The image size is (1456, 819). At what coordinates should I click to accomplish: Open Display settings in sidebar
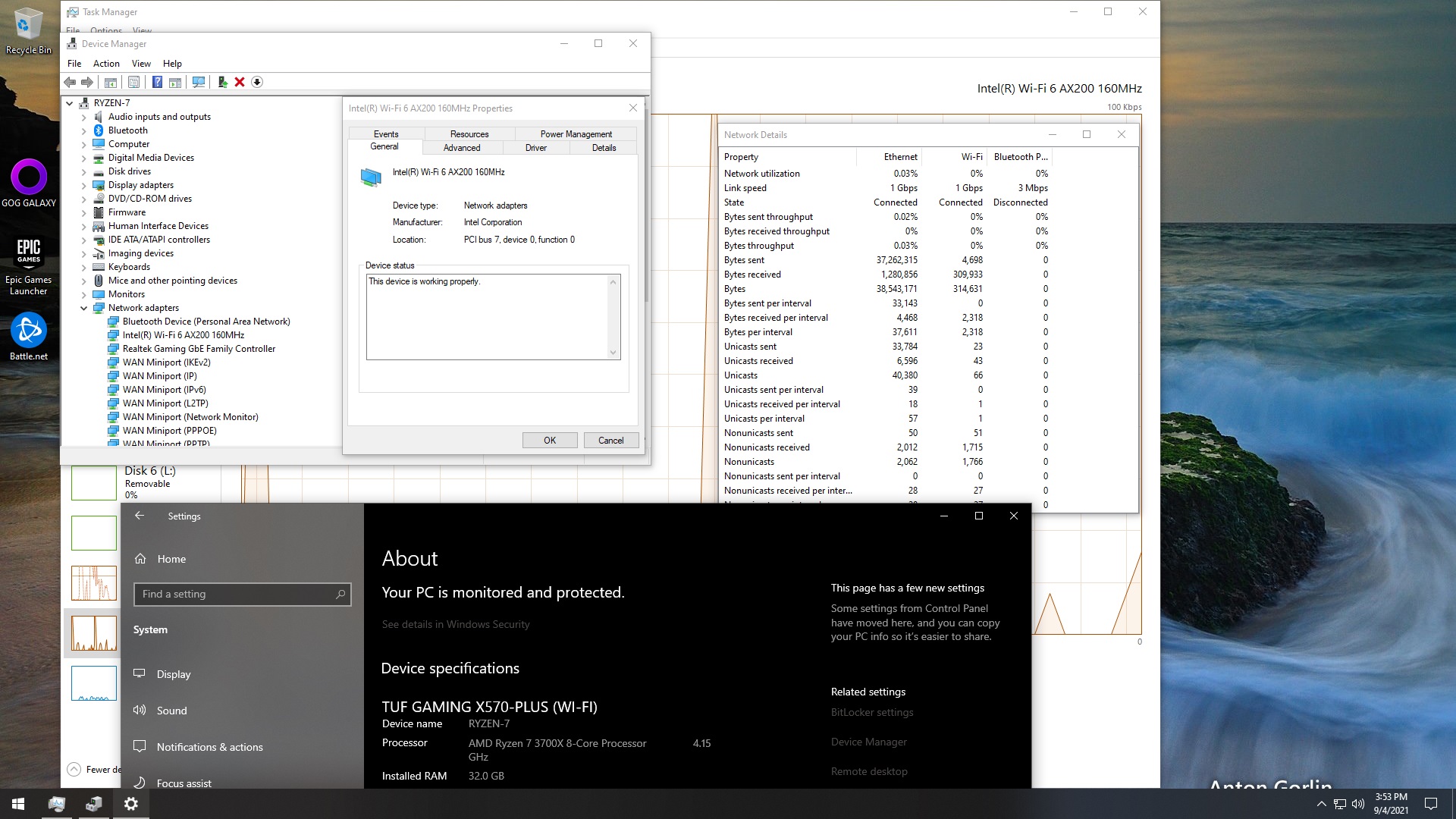pos(174,674)
